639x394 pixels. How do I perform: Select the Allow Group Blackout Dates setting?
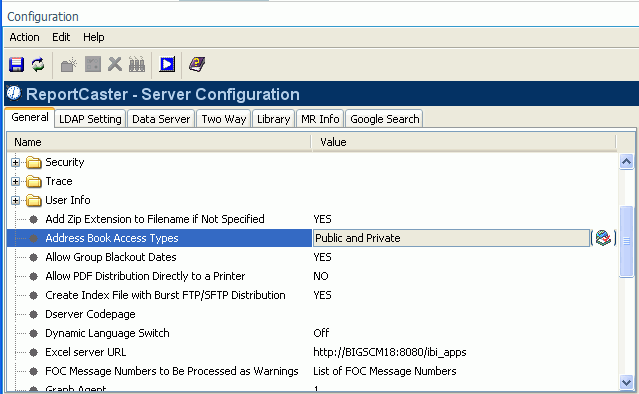coord(111,257)
